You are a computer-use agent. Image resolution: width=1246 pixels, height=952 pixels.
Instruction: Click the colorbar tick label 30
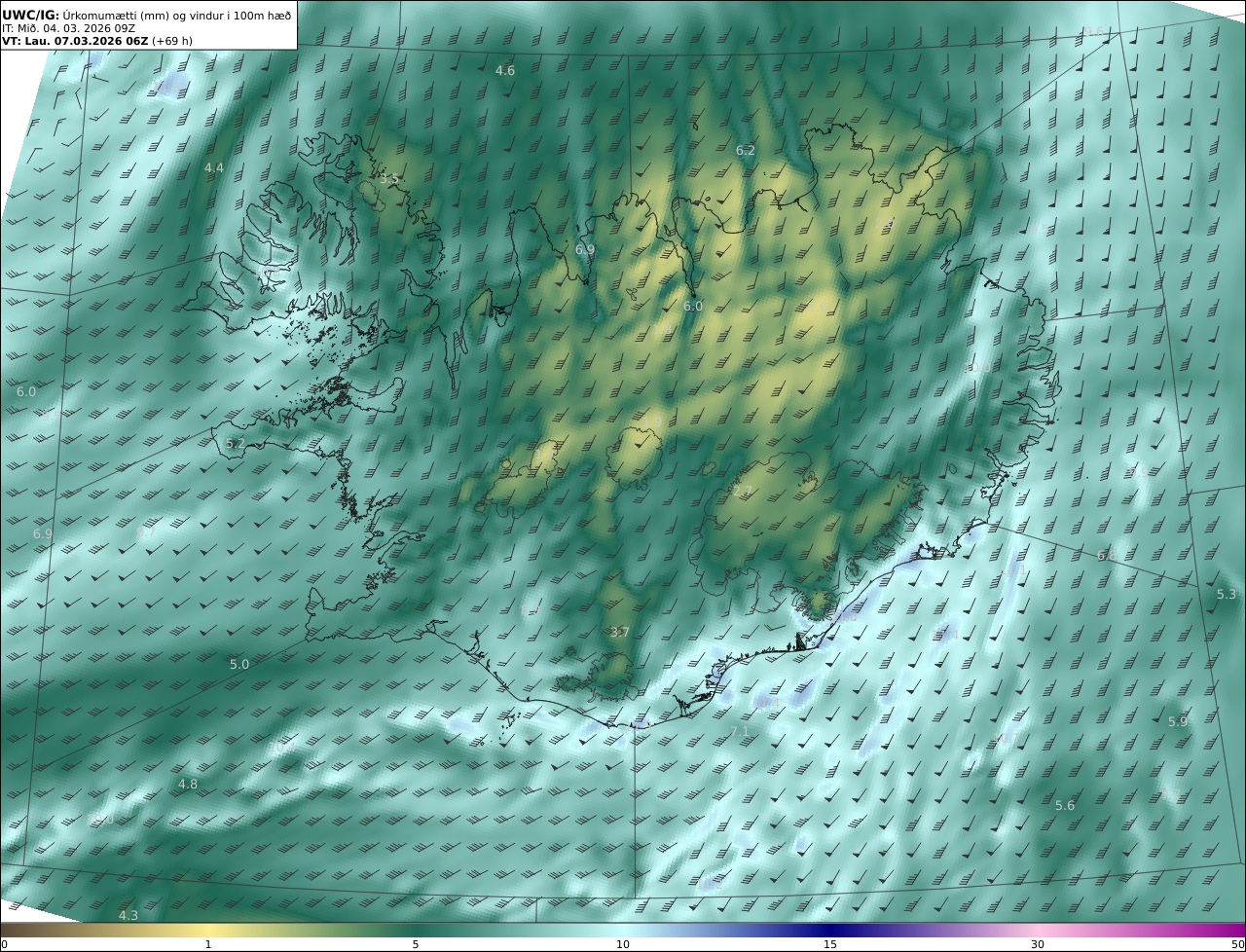[x=1038, y=944]
